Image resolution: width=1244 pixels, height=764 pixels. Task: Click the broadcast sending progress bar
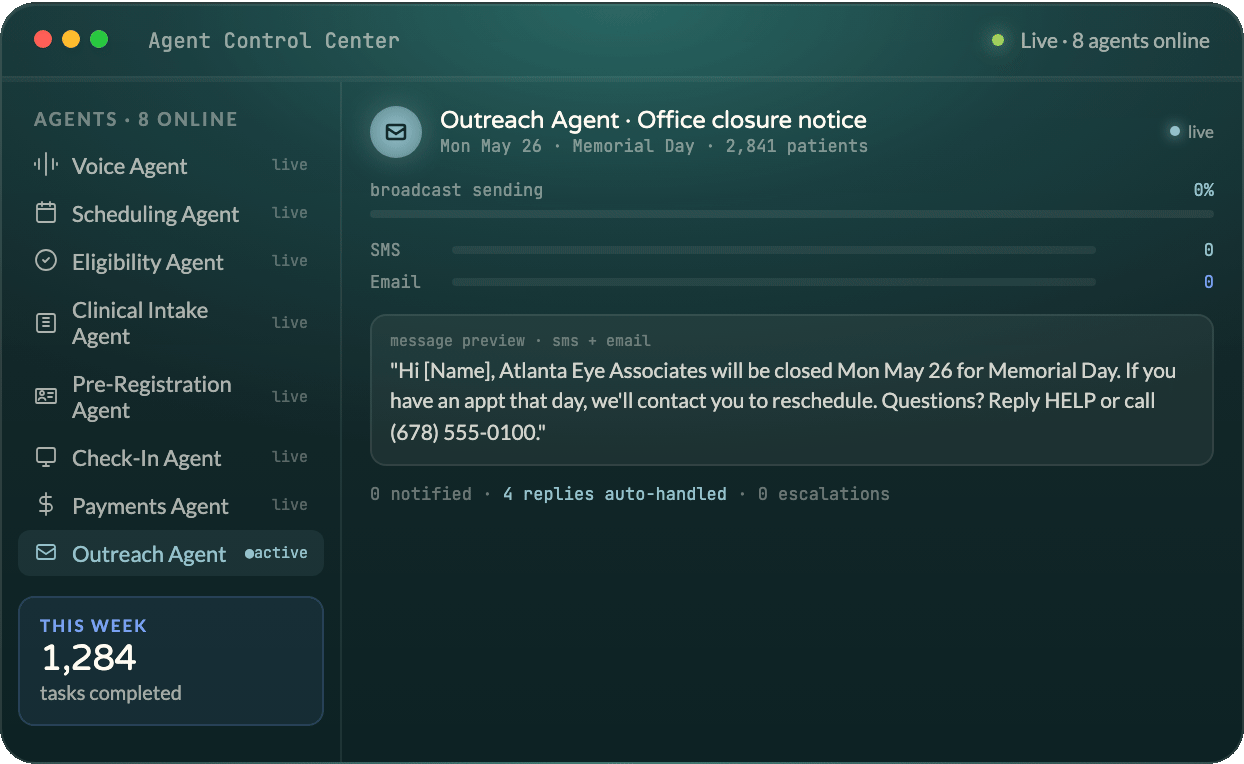(792, 214)
